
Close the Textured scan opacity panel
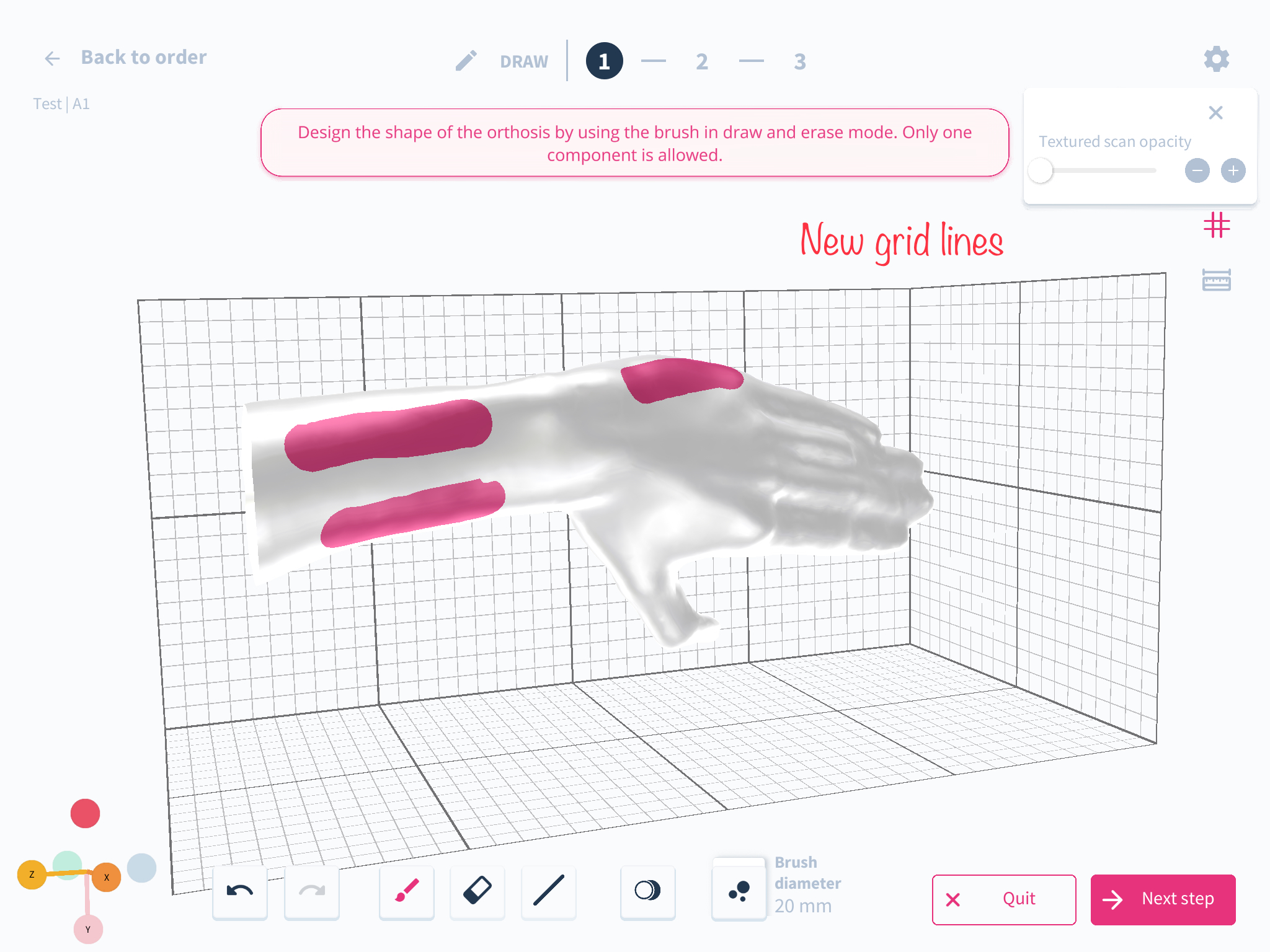pos(1215,112)
